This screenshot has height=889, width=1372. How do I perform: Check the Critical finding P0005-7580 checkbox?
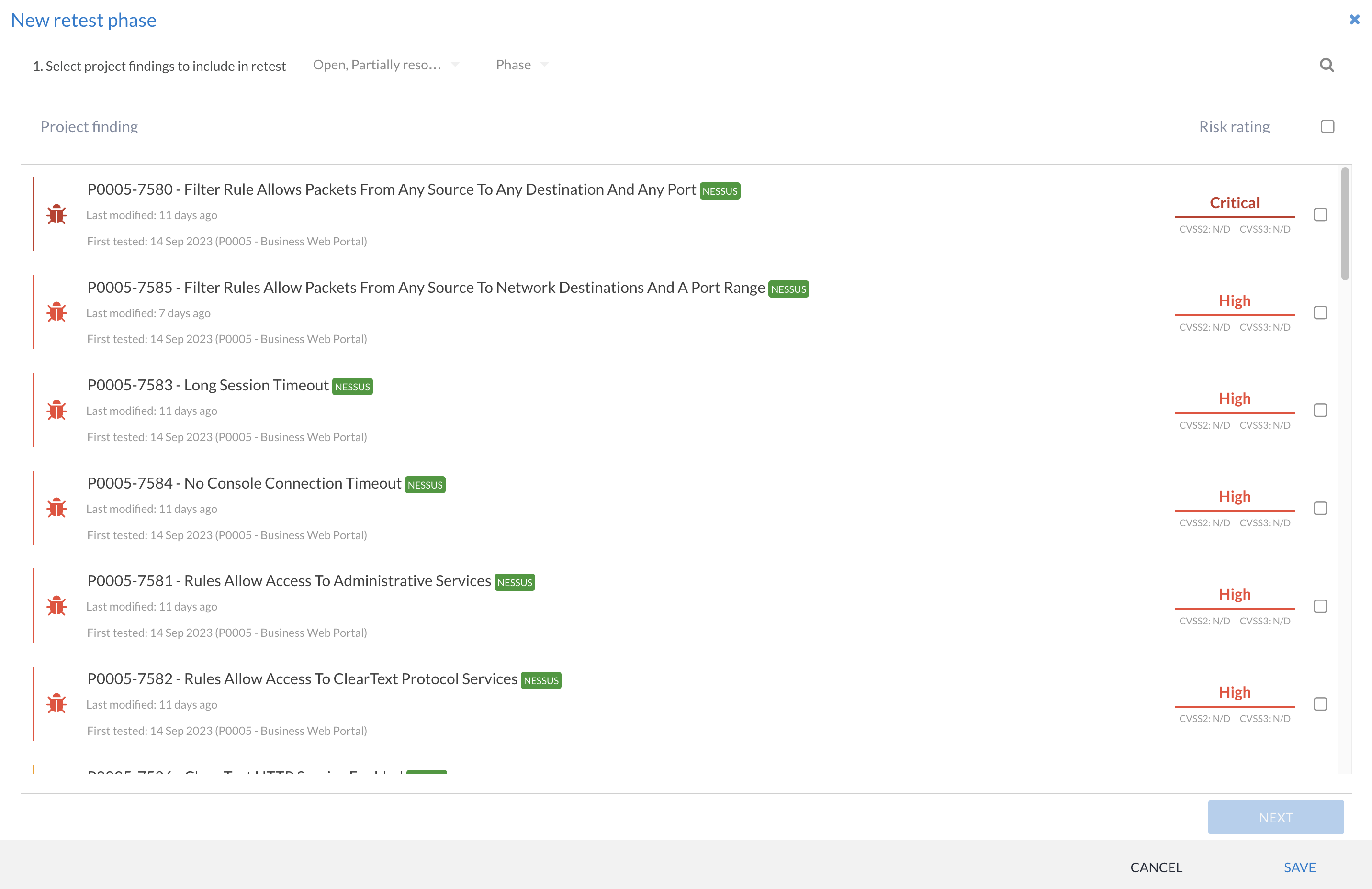click(x=1320, y=214)
